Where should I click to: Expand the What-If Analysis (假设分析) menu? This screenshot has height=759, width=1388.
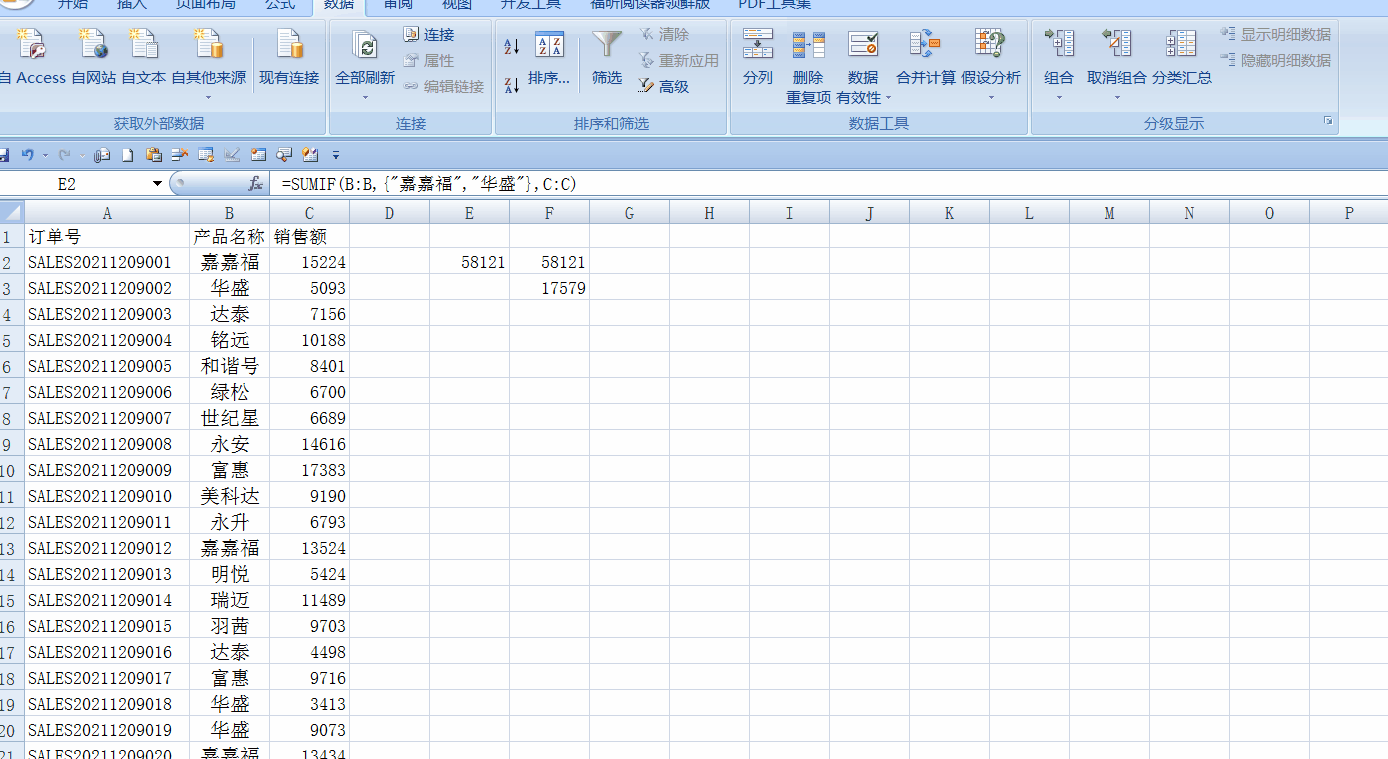[x=991, y=97]
